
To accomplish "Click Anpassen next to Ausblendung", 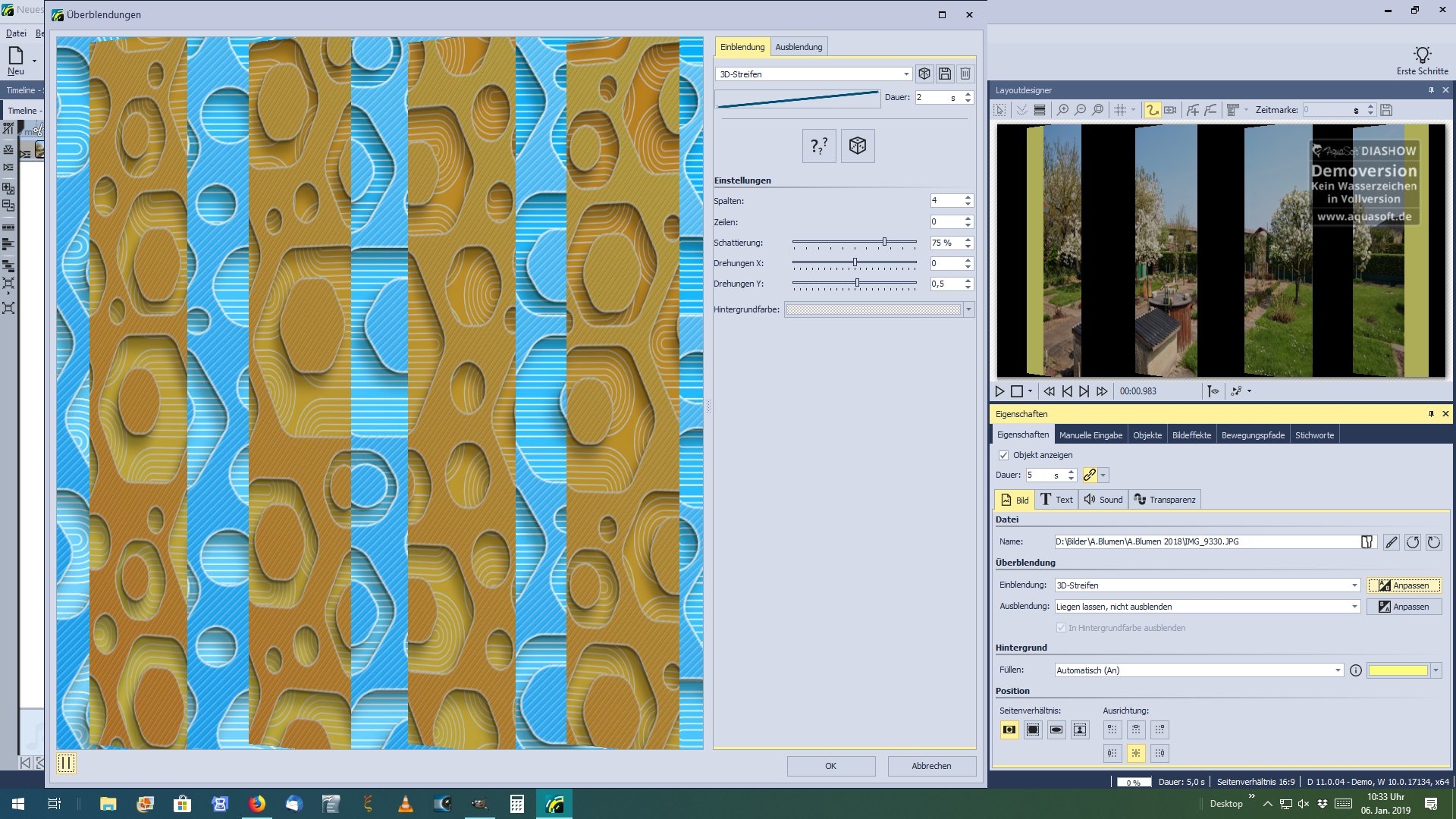I will click(1404, 607).
